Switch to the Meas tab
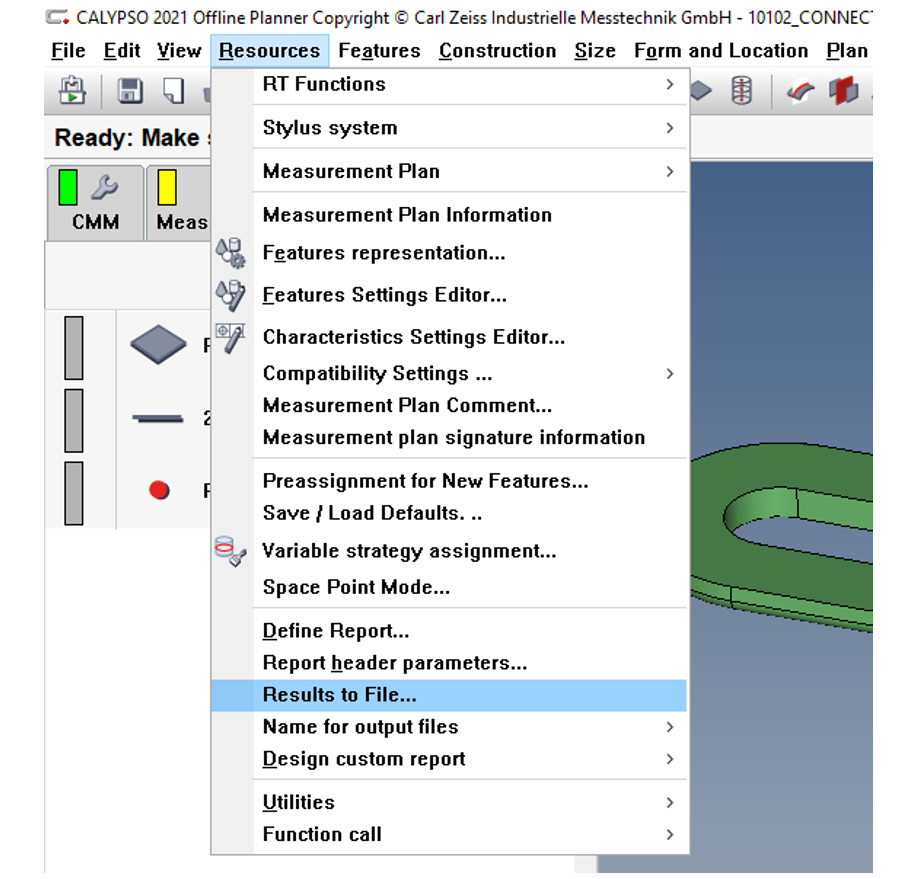This screenshot has width=924, height=879. tap(179, 203)
